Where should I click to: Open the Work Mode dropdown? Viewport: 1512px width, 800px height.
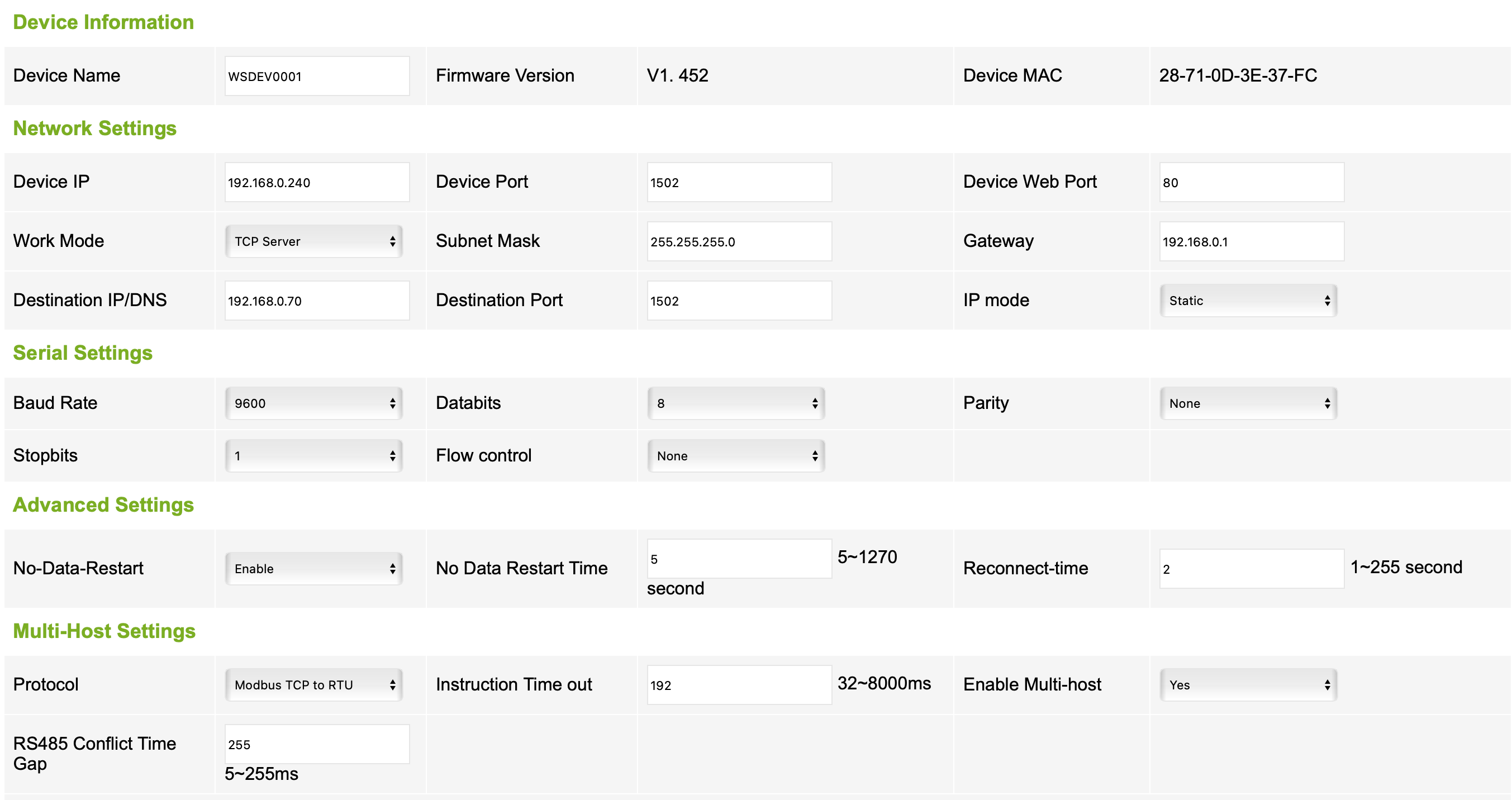pyautogui.click(x=313, y=241)
